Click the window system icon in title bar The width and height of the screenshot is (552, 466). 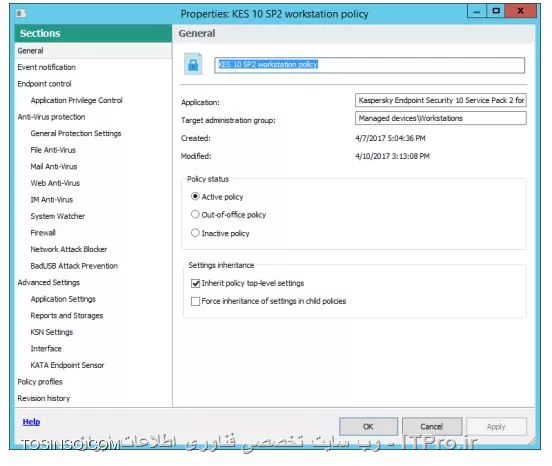(21, 13)
